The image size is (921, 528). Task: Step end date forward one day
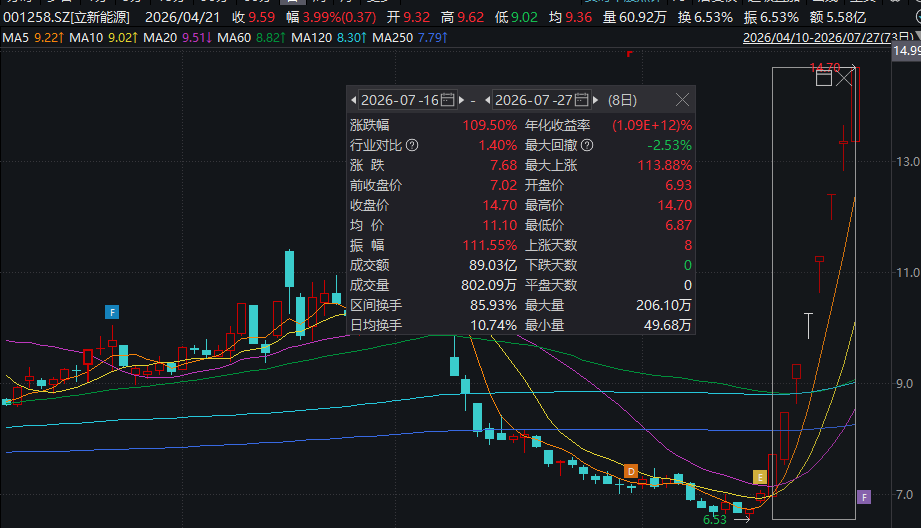click(595, 100)
